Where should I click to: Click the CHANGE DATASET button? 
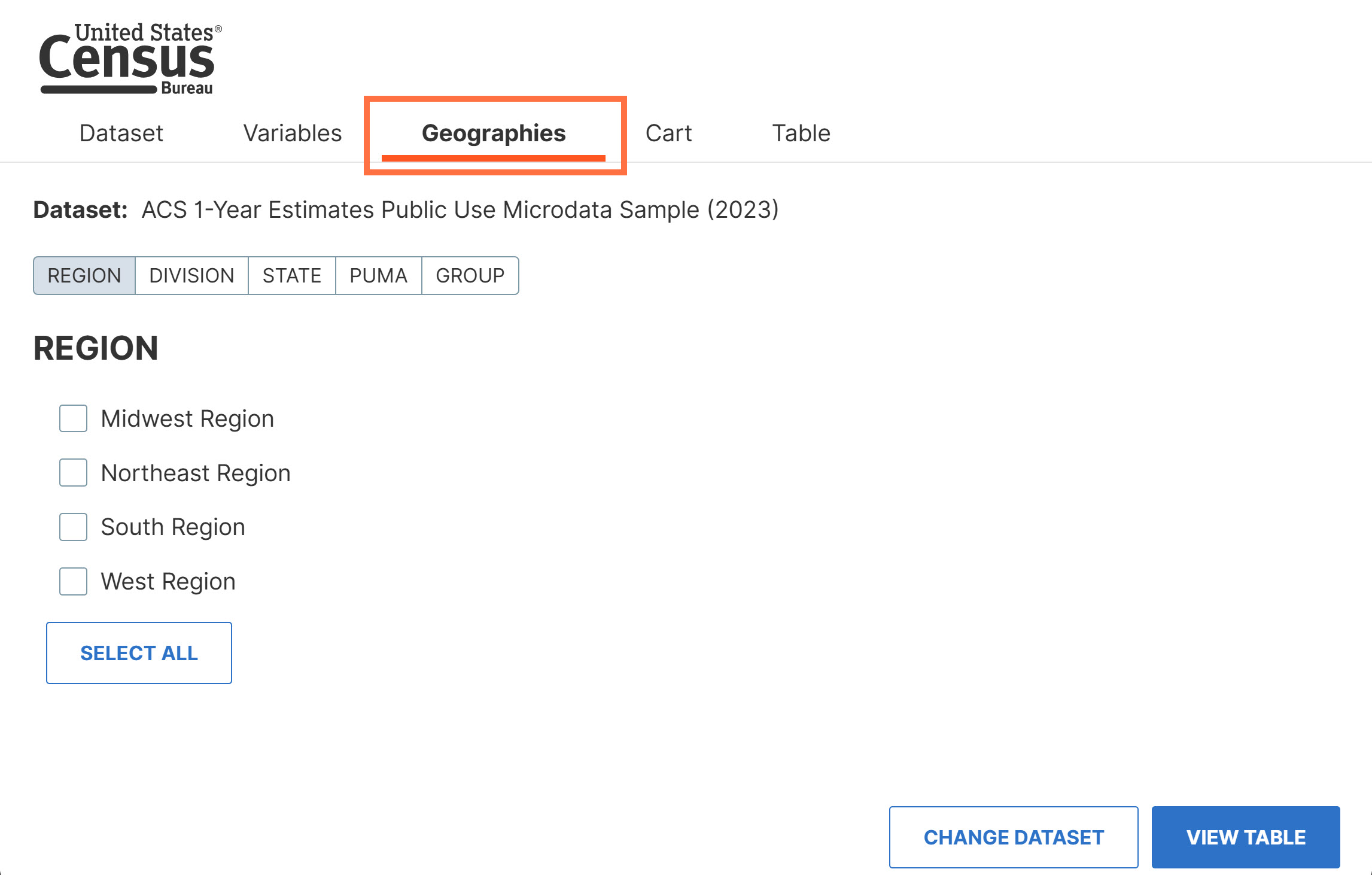[x=1014, y=837]
